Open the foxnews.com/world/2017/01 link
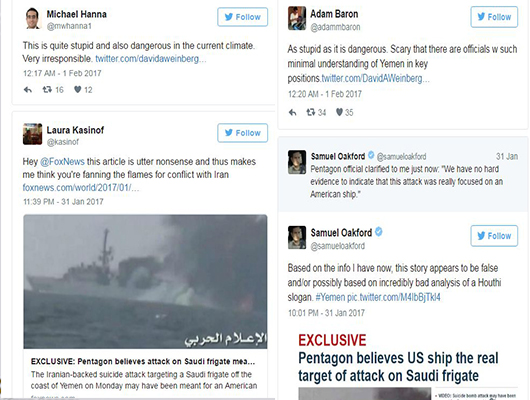 [x=81, y=187]
